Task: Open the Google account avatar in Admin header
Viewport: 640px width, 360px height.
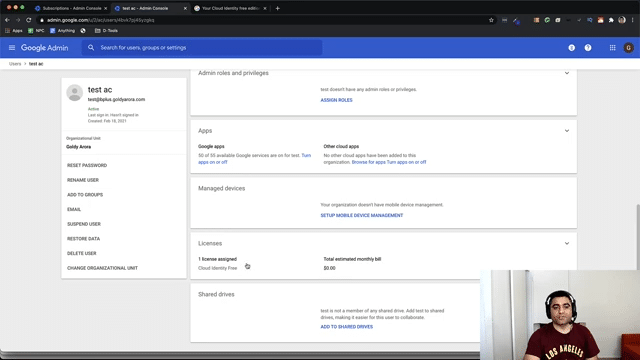Action: coord(628,48)
